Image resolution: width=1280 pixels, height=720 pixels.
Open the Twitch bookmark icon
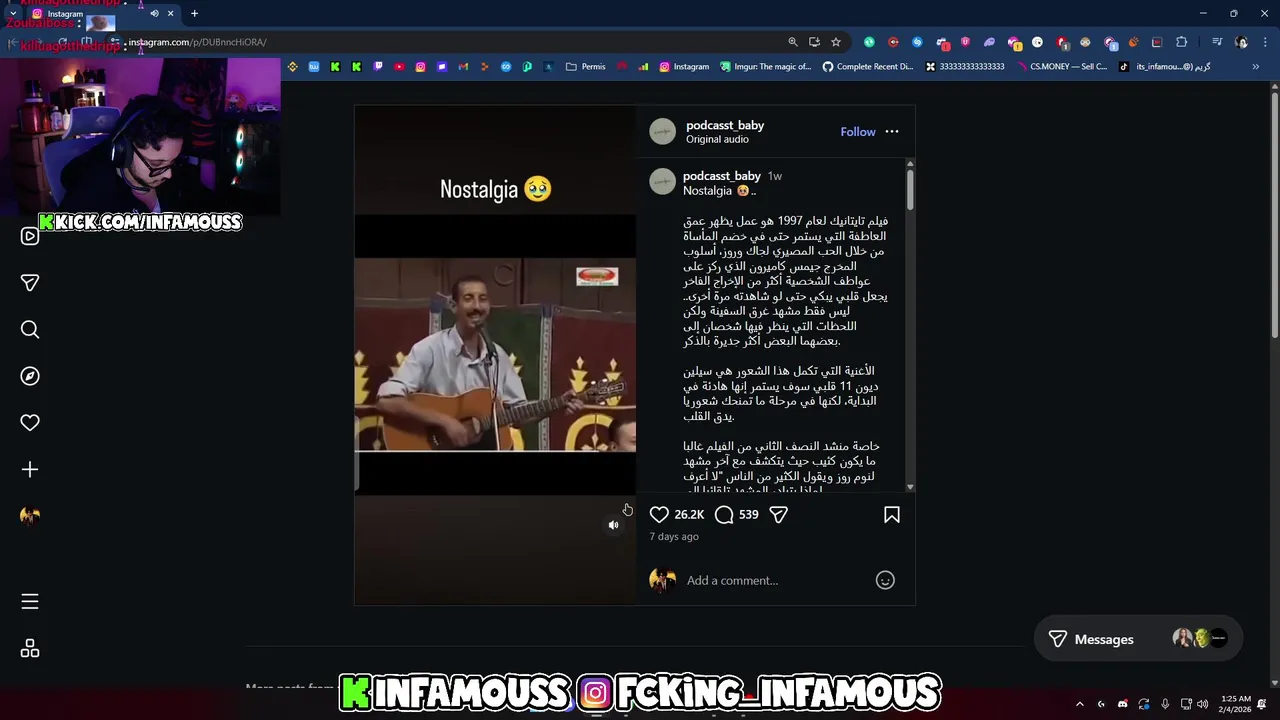click(x=378, y=67)
